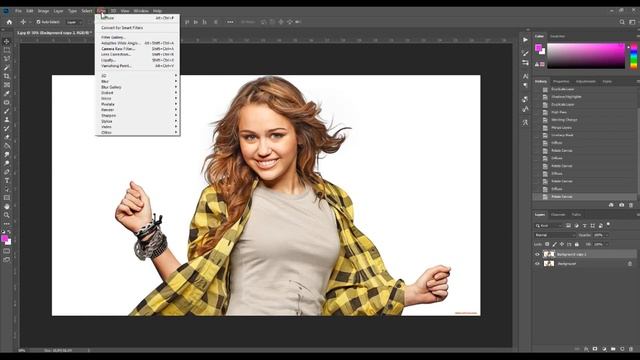640x360 pixels.
Task: Choose Liquify from Filter menu
Action: [x=138, y=60]
